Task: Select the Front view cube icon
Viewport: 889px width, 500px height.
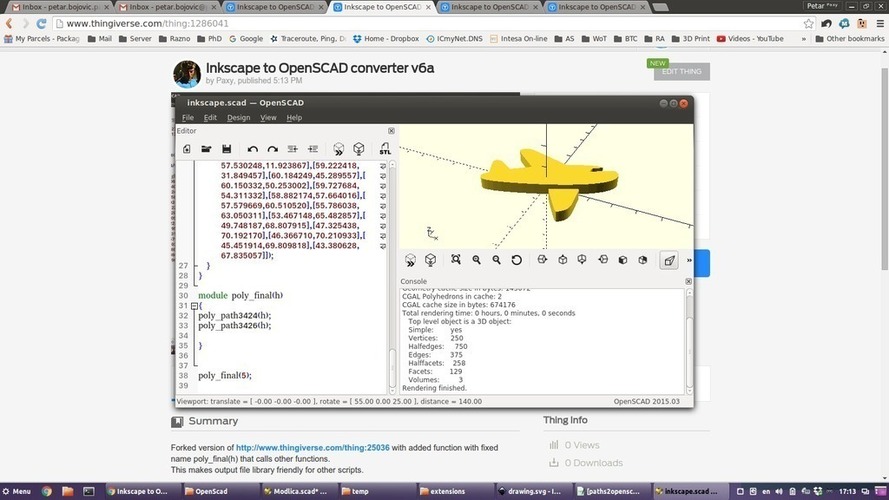Action: tap(623, 260)
